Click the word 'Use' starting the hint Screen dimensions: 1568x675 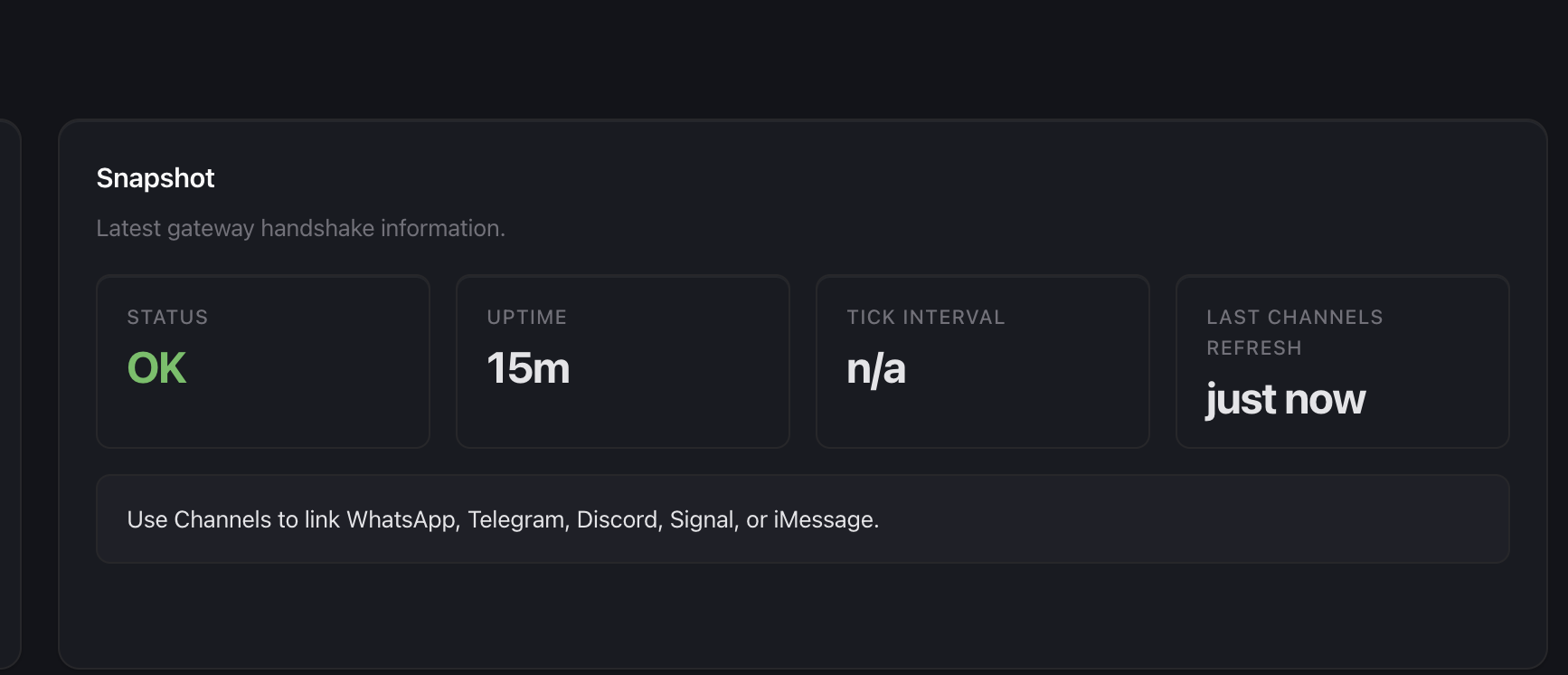(x=147, y=519)
